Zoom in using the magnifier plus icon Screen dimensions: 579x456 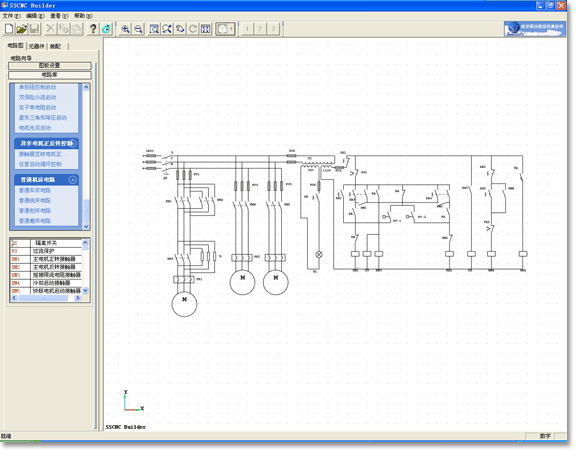click(x=126, y=29)
